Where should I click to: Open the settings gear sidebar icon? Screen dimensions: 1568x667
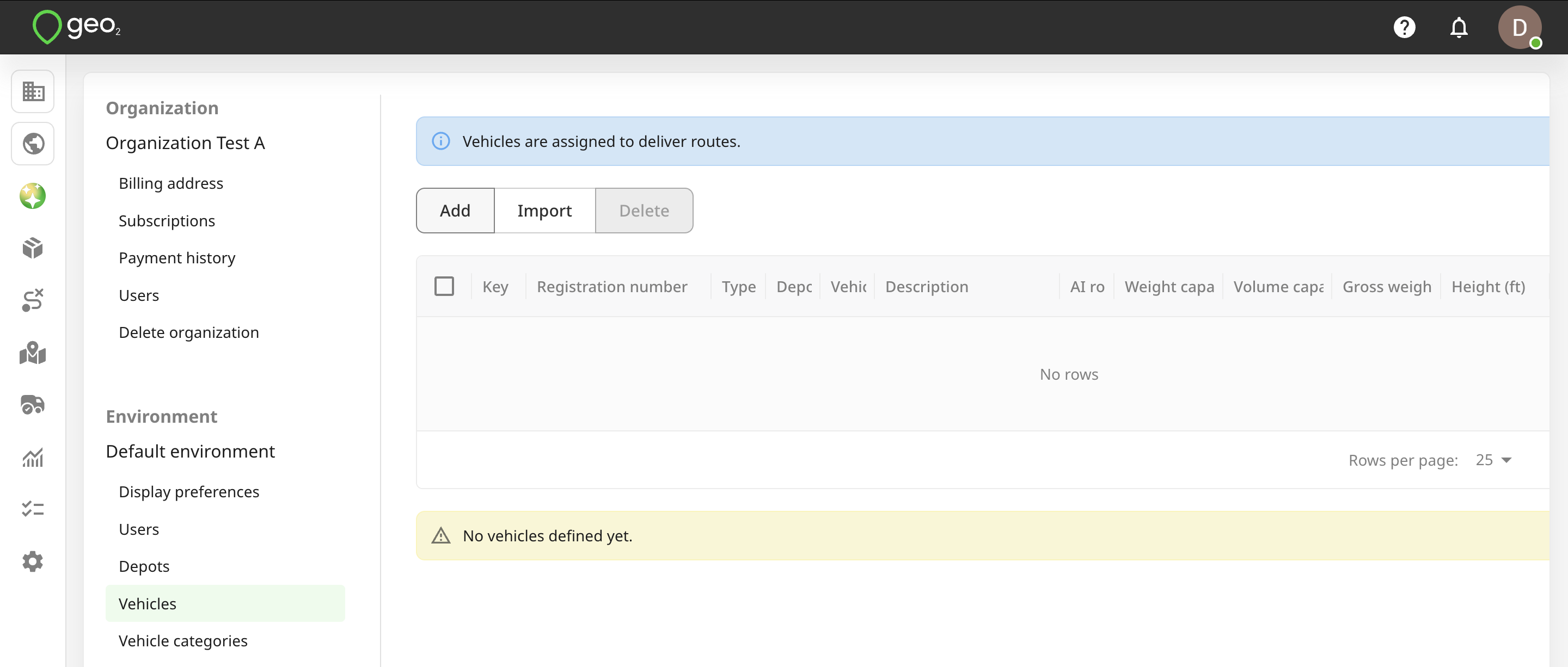(33, 561)
